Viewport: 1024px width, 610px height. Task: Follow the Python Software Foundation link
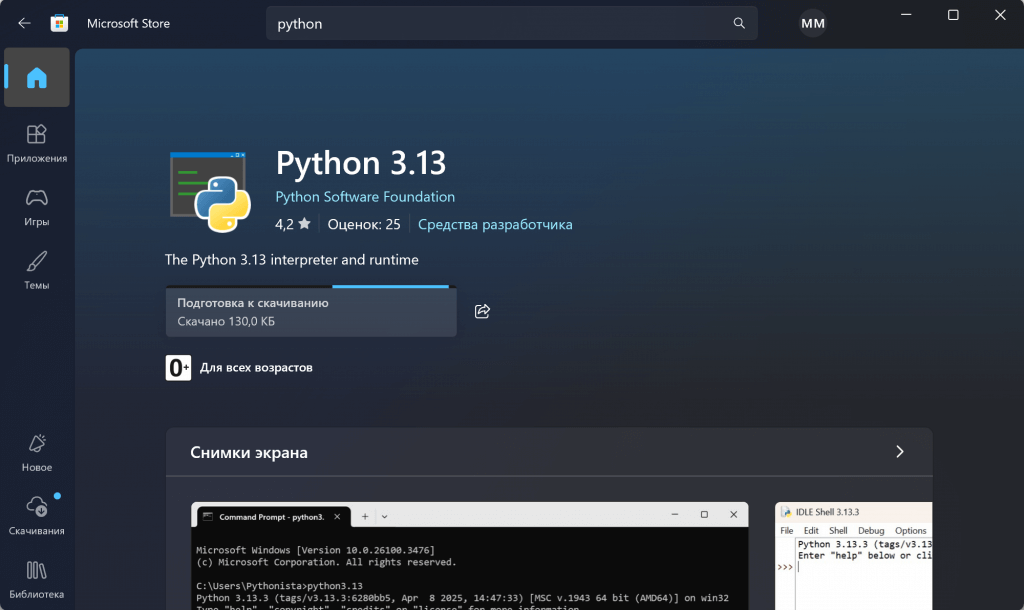tap(364, 196)
